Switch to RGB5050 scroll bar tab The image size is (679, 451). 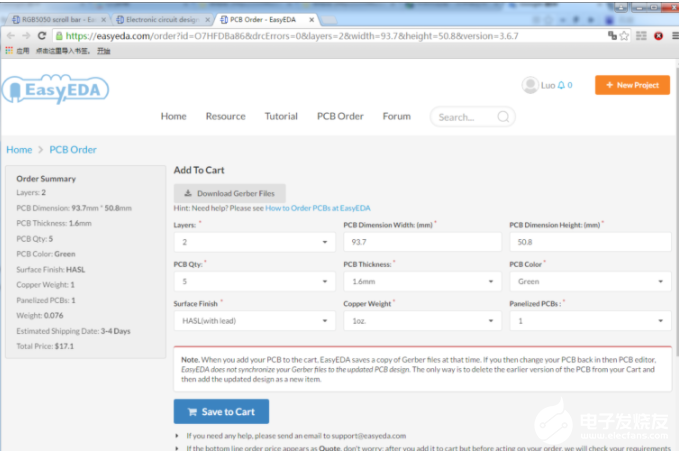click(56, 19)
